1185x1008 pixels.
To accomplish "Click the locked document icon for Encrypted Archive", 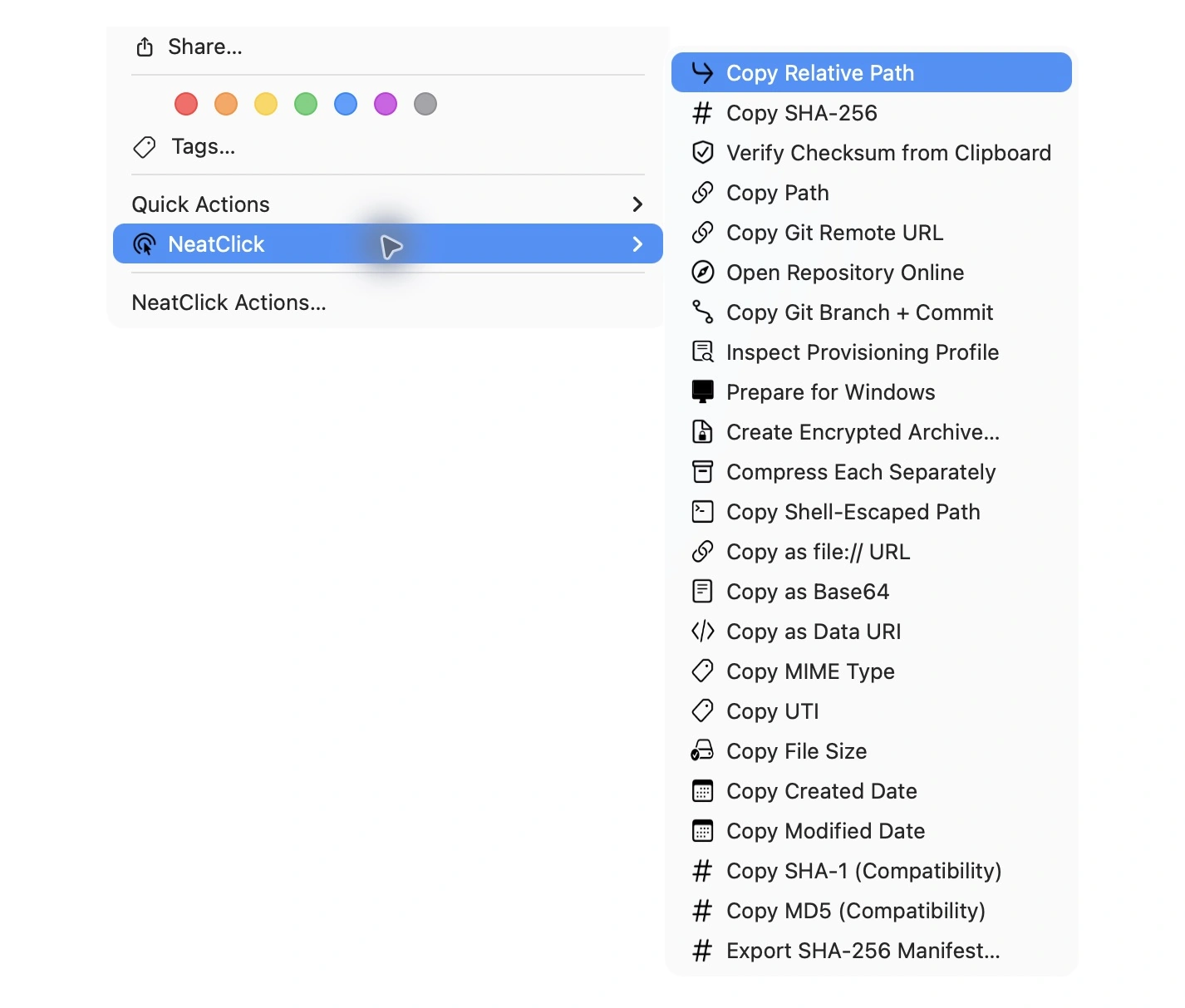I will click(x=703, y=432).
